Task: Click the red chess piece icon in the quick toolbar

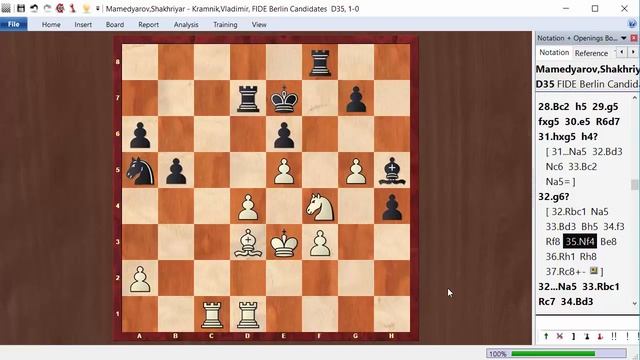Action: pyautogui.click(x=73, y=8)
